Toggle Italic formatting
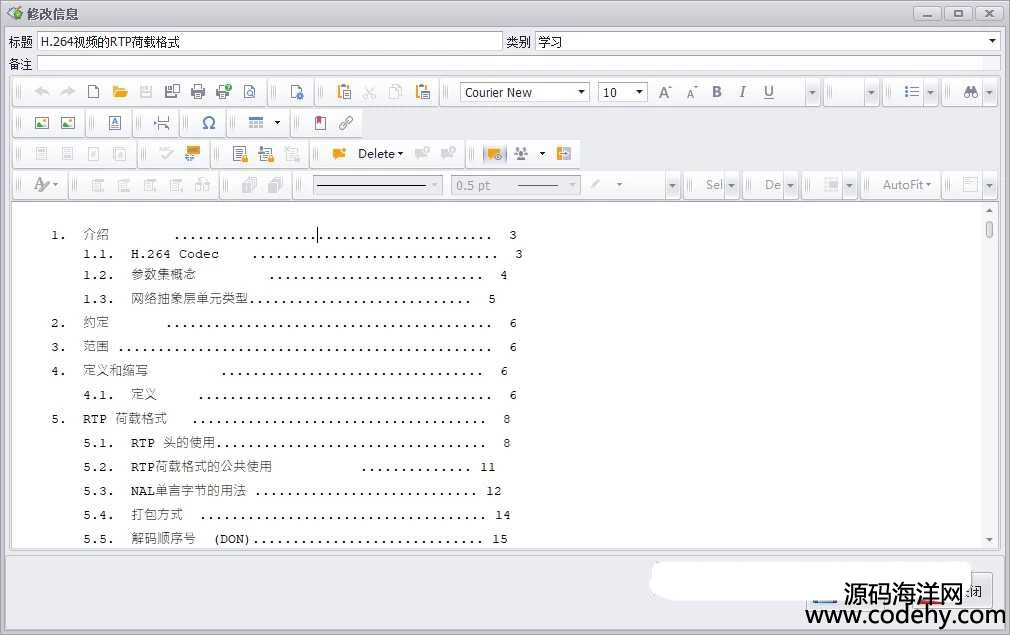Viewport: 1010px width, 635px height. 742,92
